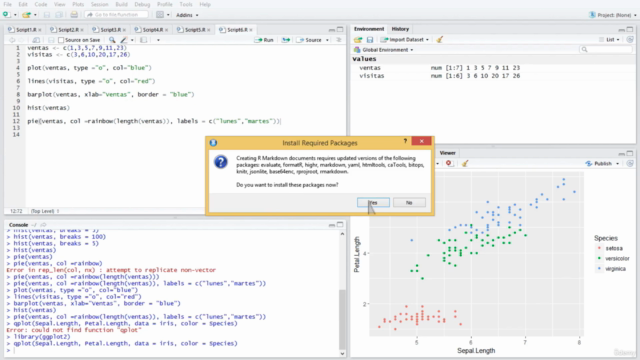Open the Tools menu

(x=186, y=4)
